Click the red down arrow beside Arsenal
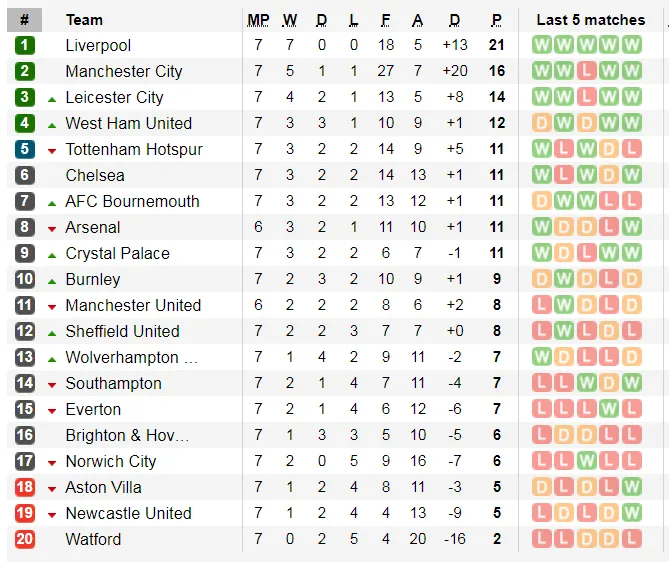Screen dimensions: 669x562 (52, 228)
